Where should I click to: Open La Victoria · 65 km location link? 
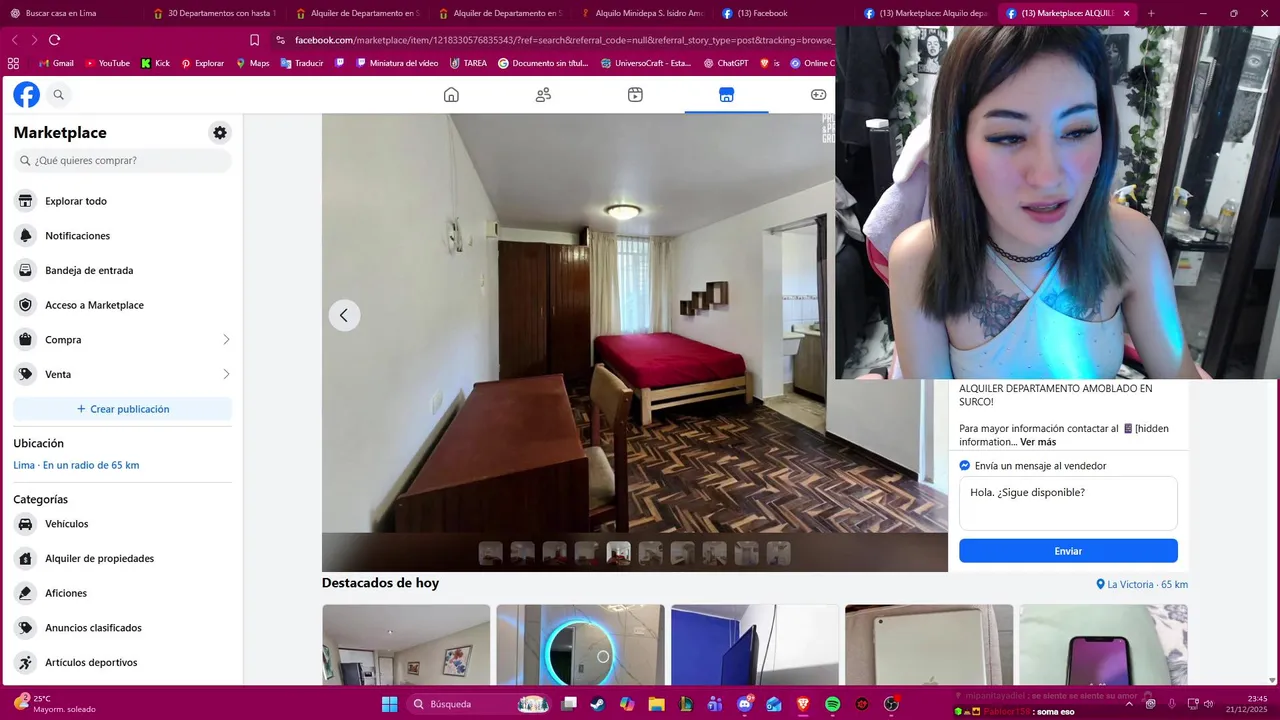(1142, 584)
